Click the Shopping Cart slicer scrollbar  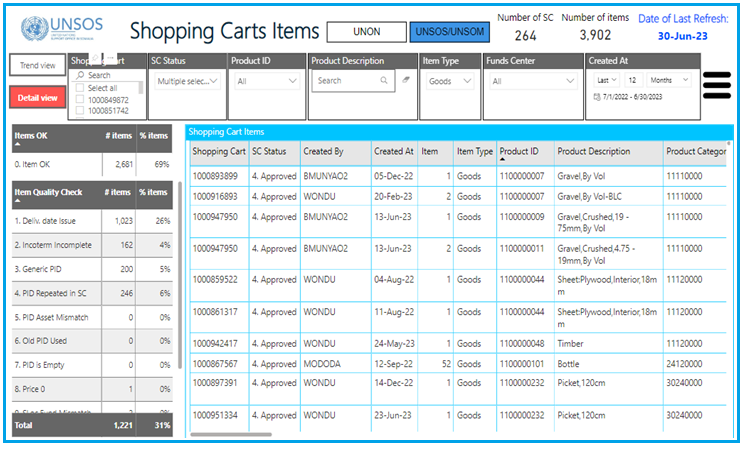[140, 88]
